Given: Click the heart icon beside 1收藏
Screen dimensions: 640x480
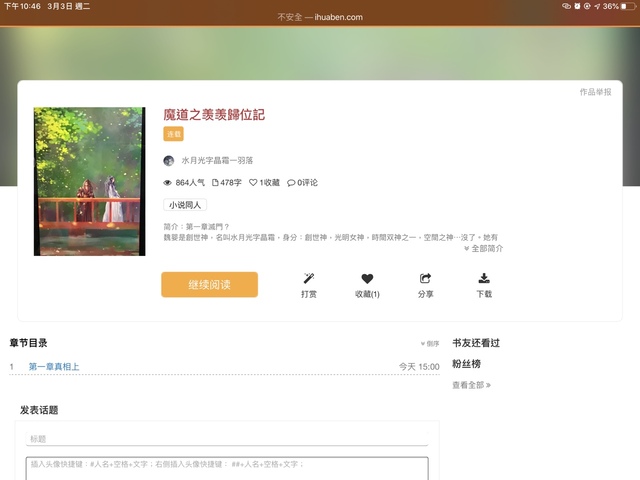Looking at the screenshot, I should 253,182.
